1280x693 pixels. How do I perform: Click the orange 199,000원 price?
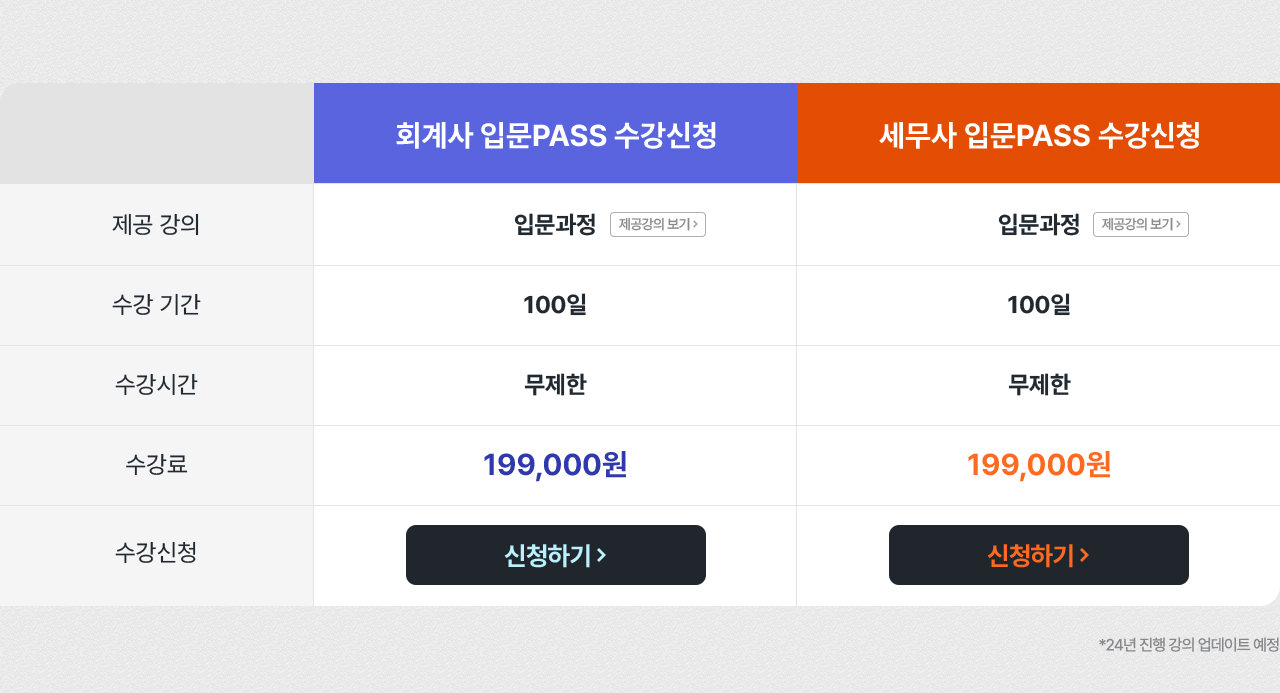point(1039,465)
